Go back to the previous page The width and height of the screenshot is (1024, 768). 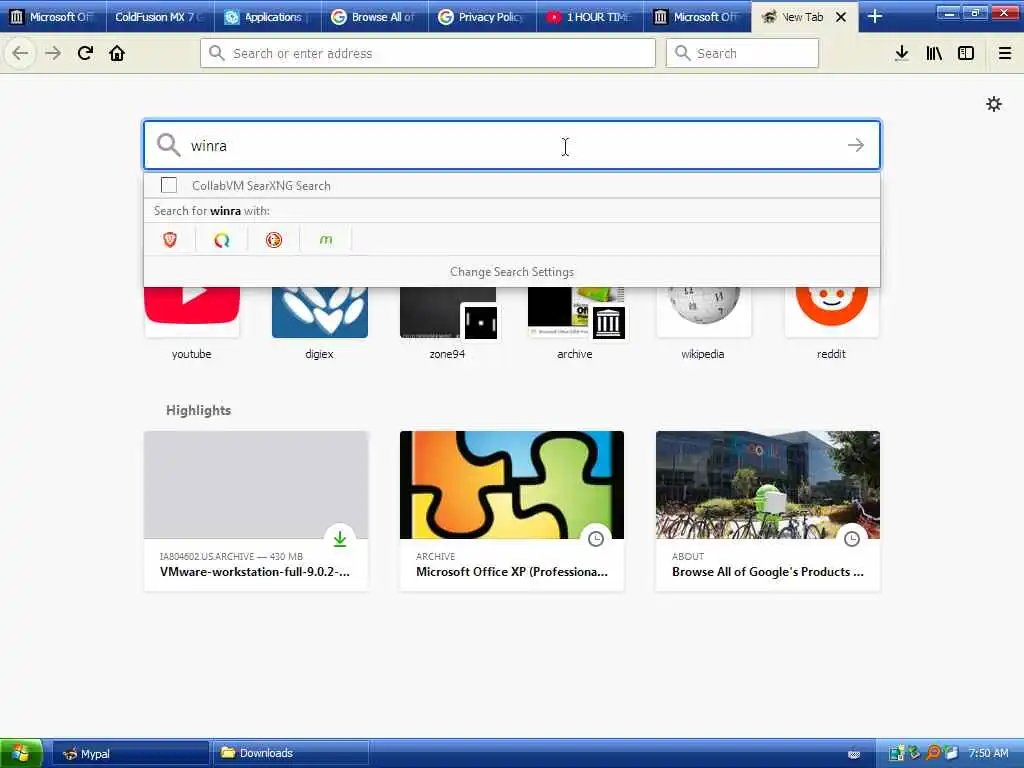click(x=20, y=53)
